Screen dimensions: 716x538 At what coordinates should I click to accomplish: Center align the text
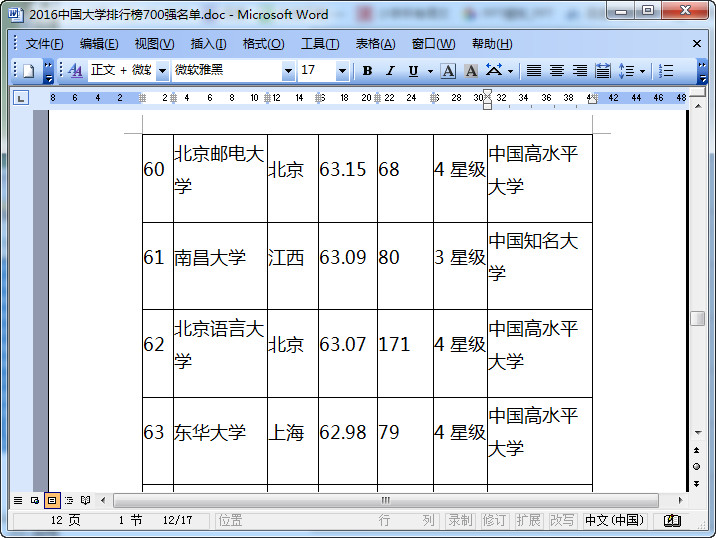point(557,71)
